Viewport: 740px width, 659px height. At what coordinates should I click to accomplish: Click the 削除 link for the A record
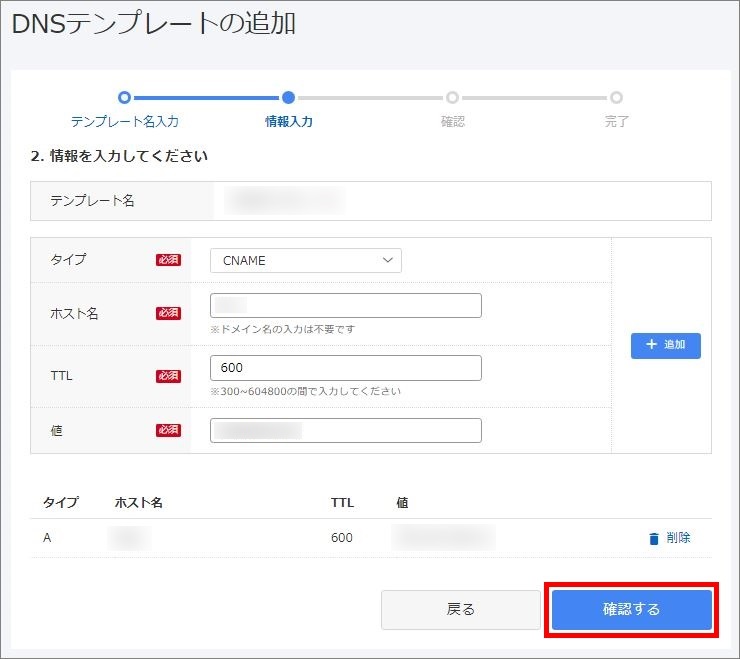click(x=678, y=538)
